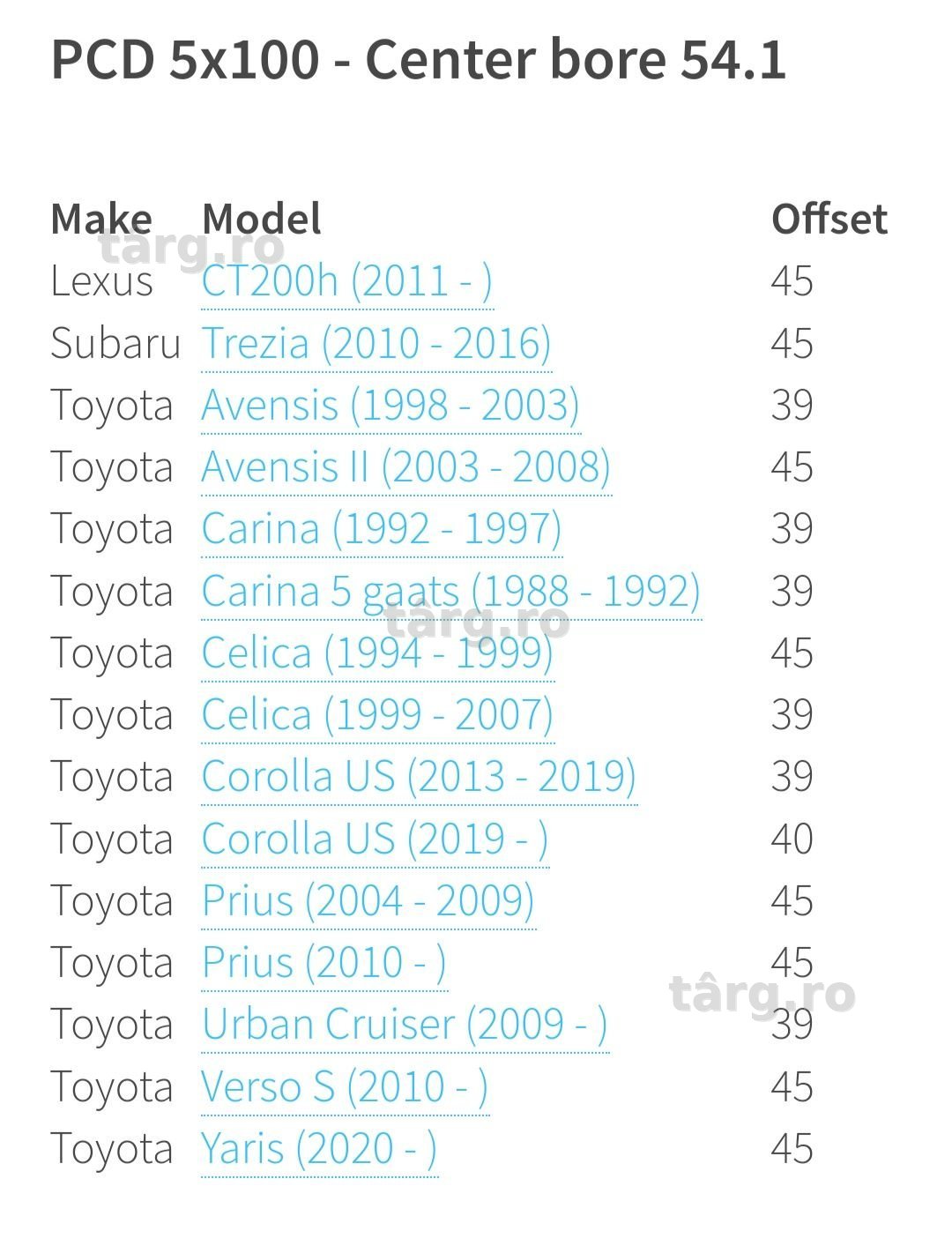The width and height of the screenshot is (952, 1246).
Task: Click the Offset column header
Action: point(829,219)
